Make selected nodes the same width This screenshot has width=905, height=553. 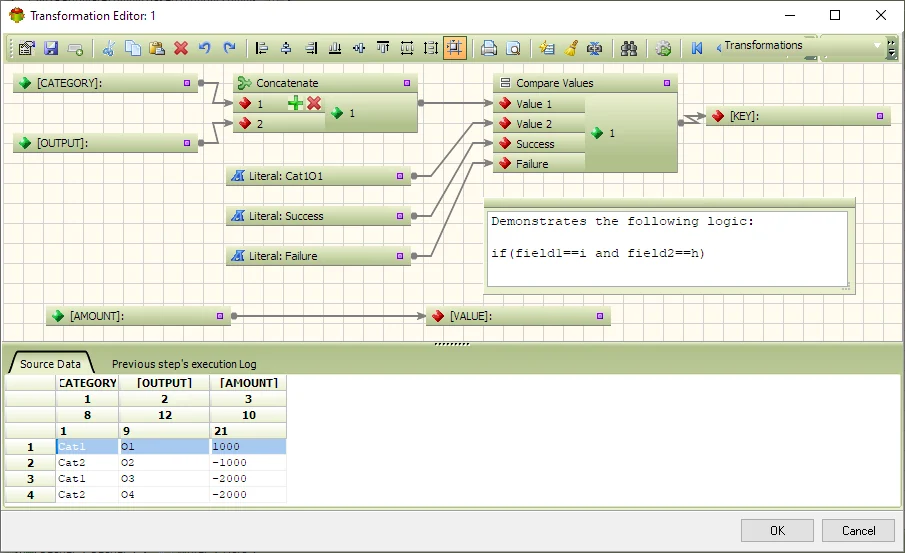coord(407,48)
